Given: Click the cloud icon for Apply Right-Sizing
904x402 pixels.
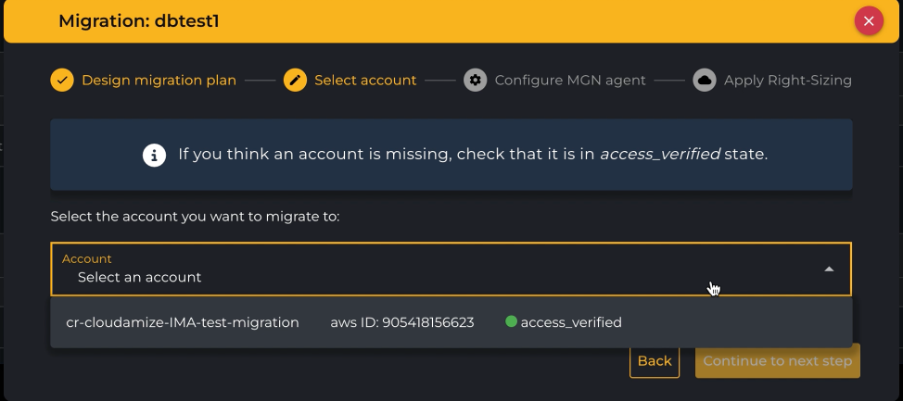Looking at the screenshot, I should click(704, 80).
